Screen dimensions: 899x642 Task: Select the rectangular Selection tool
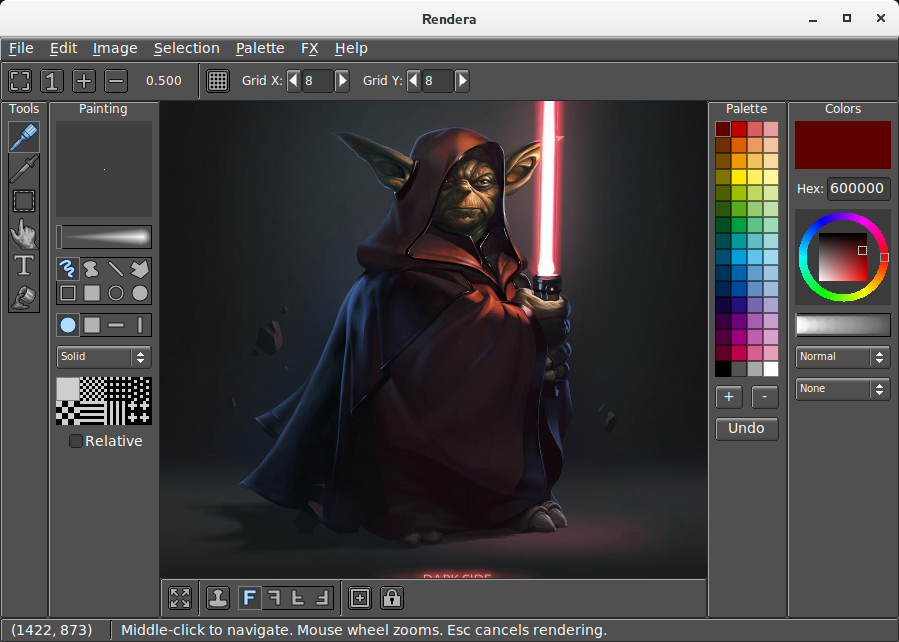[x=23, y=201]
